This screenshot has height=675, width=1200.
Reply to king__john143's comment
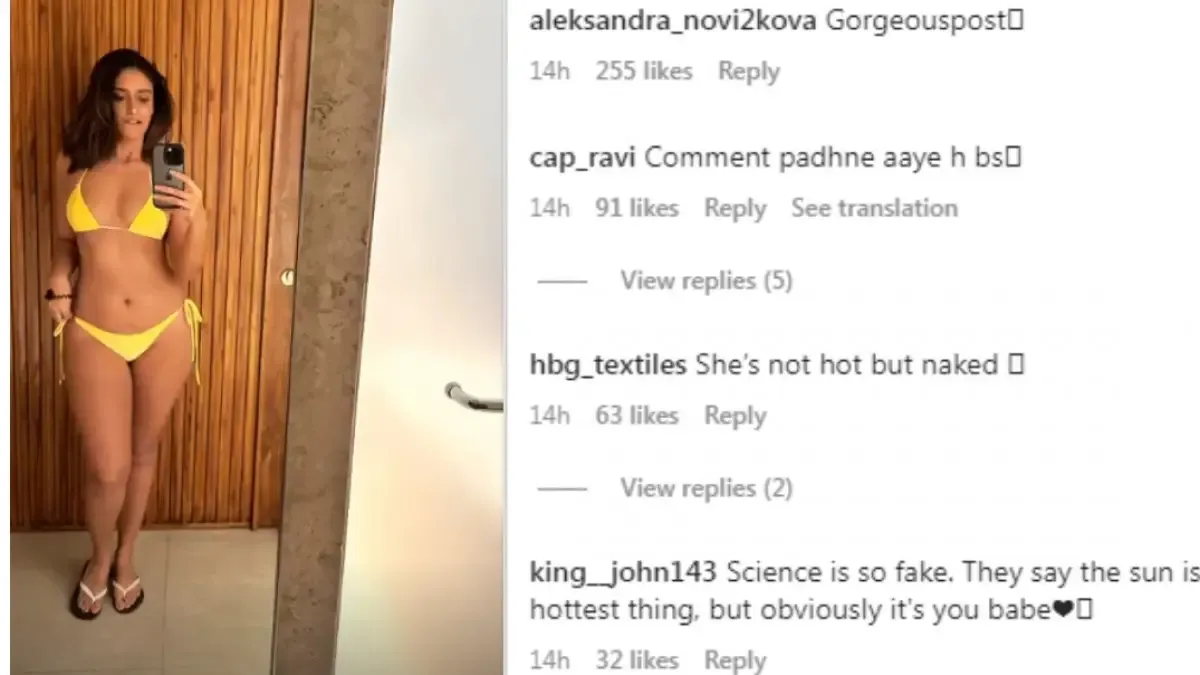[x=735, y=660]
